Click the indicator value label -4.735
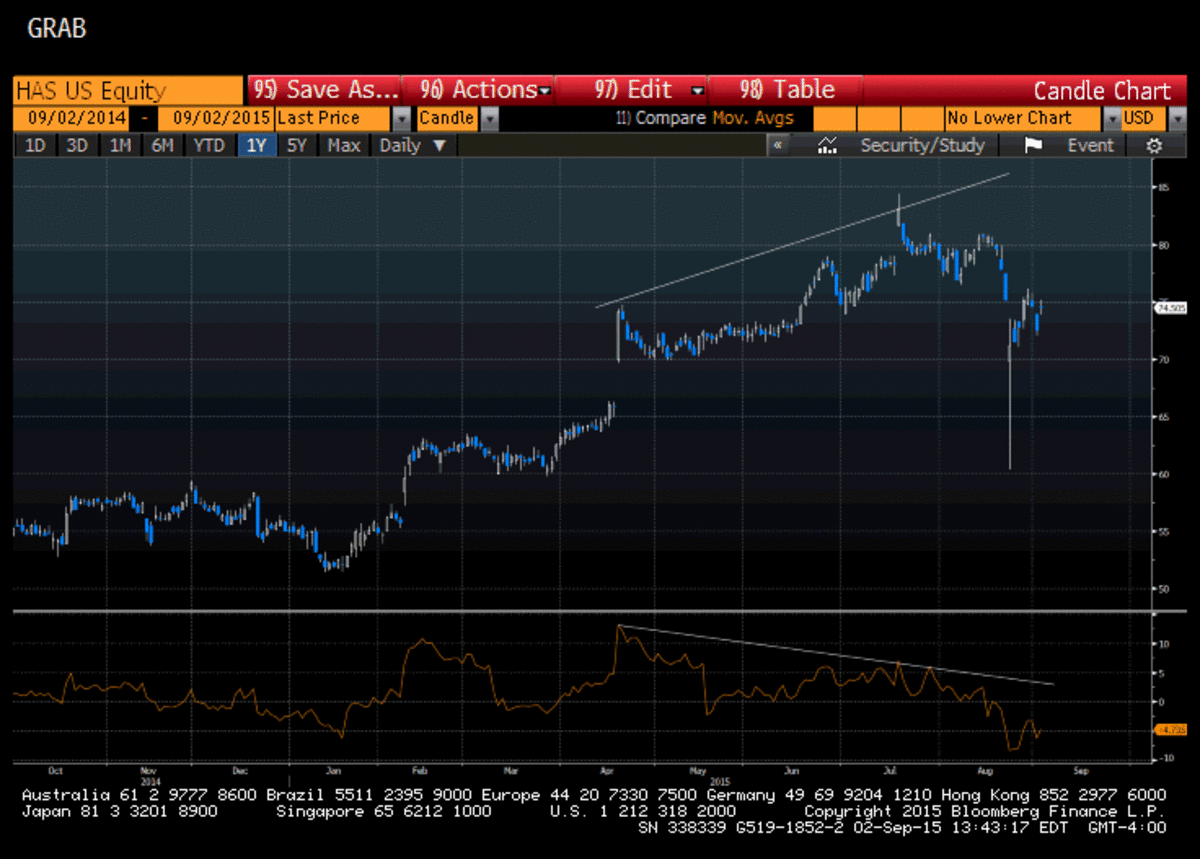This screenshot has height=859, width=1200. (x=1170, y=731)
